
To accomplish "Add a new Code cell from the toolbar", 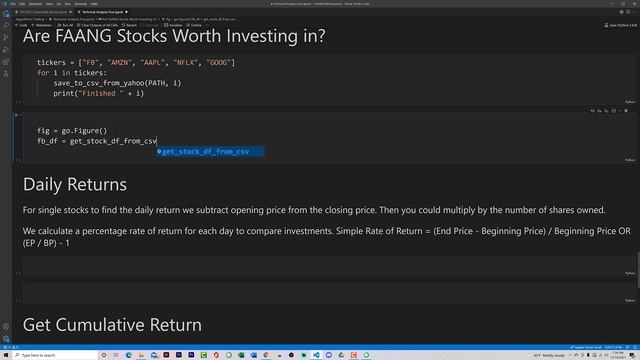I will point(21,25).
